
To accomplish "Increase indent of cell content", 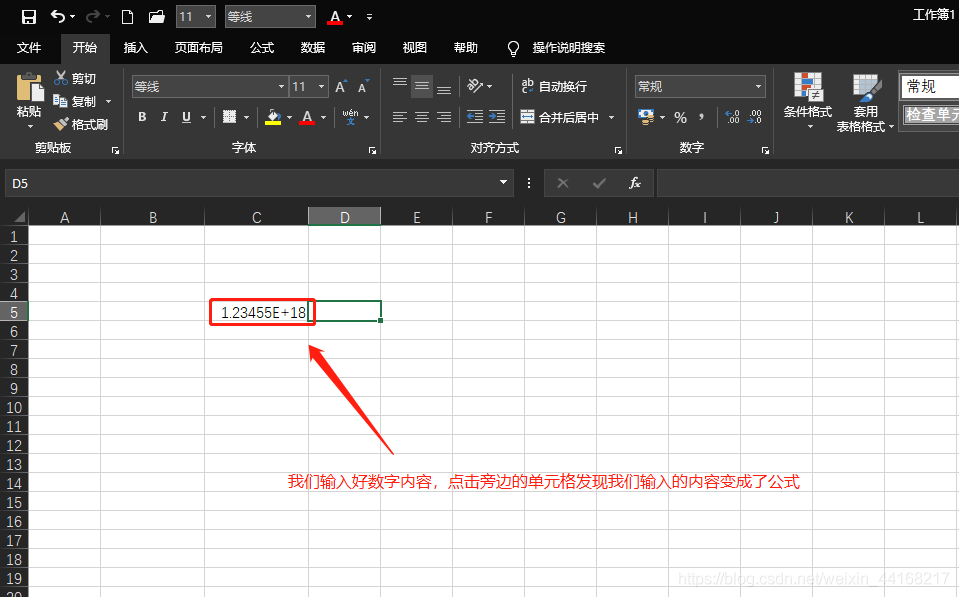I will click(497, 117).
